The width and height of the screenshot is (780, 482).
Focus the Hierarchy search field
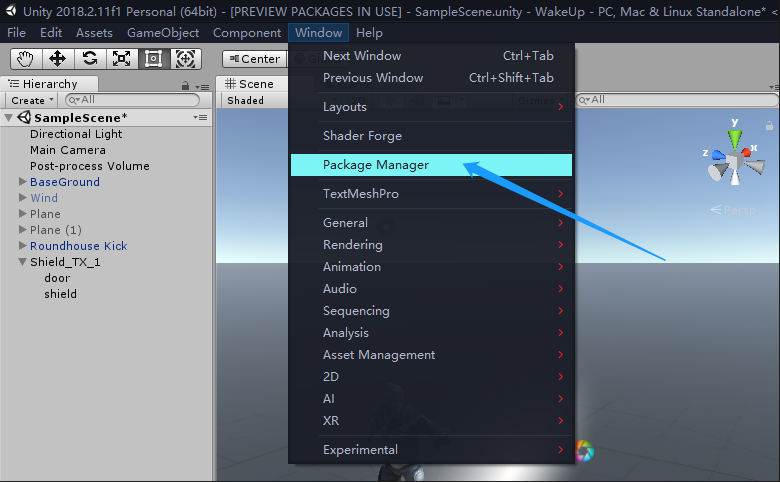(132, 100)
